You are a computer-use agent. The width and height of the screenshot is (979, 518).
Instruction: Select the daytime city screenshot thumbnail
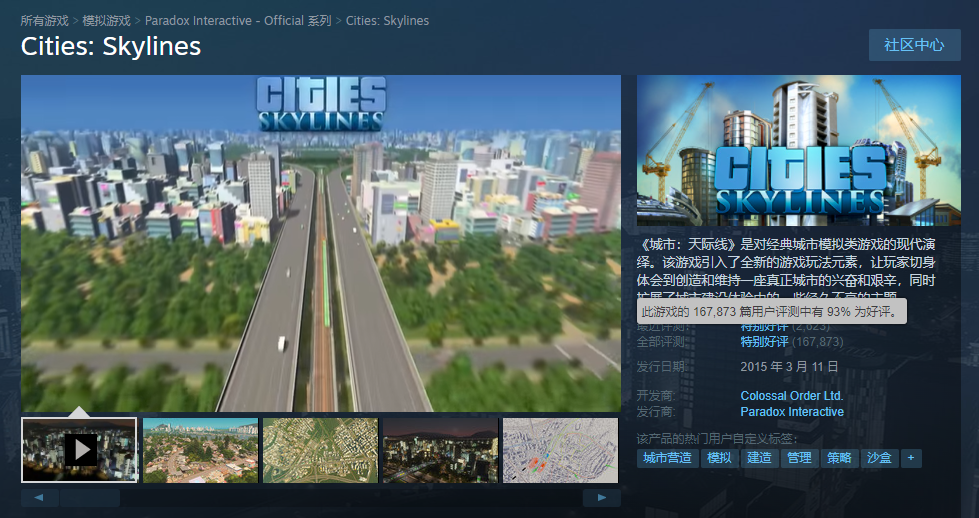tap(200, 450)
